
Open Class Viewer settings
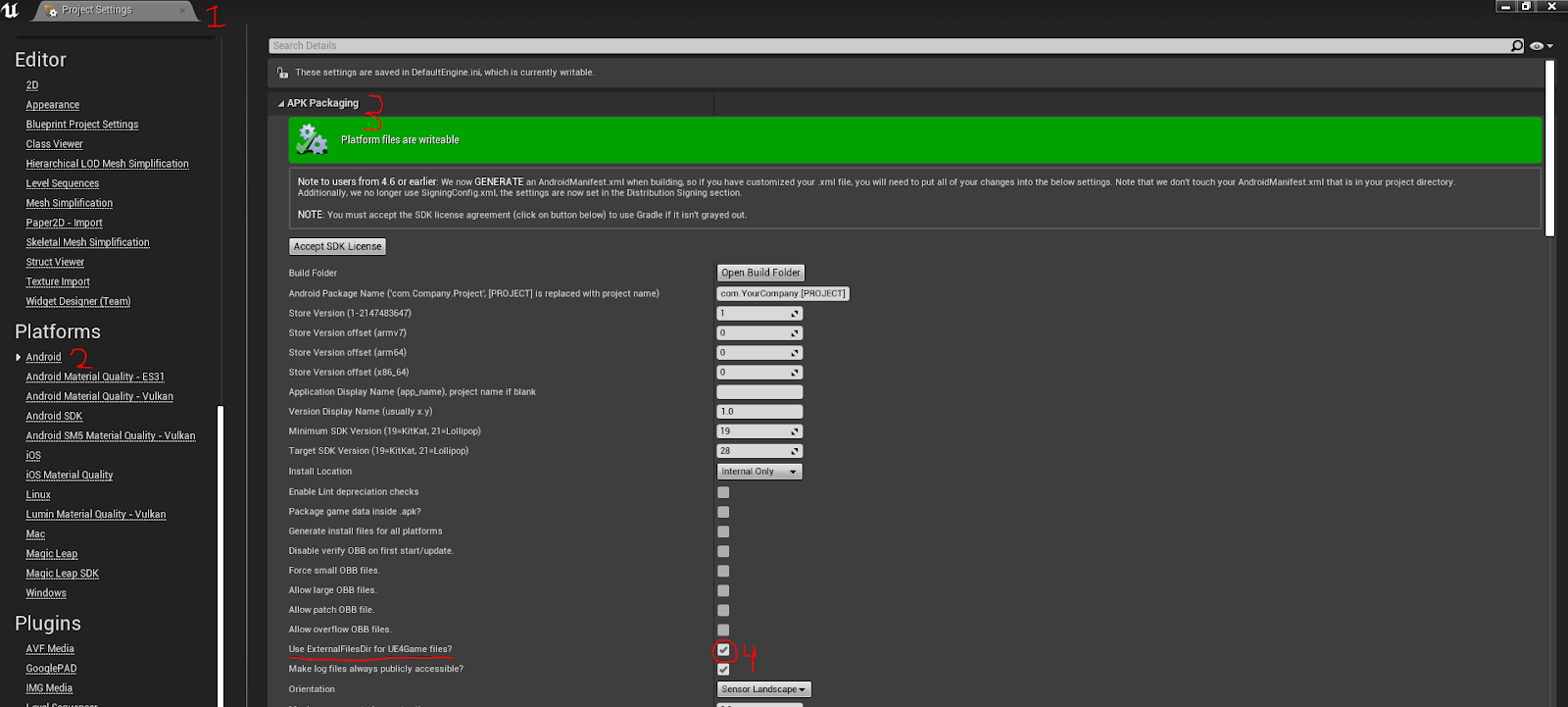pos(55,144)
